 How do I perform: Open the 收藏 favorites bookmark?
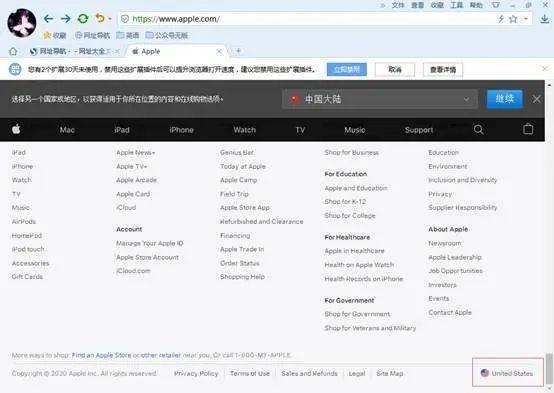tap(54, 35)
